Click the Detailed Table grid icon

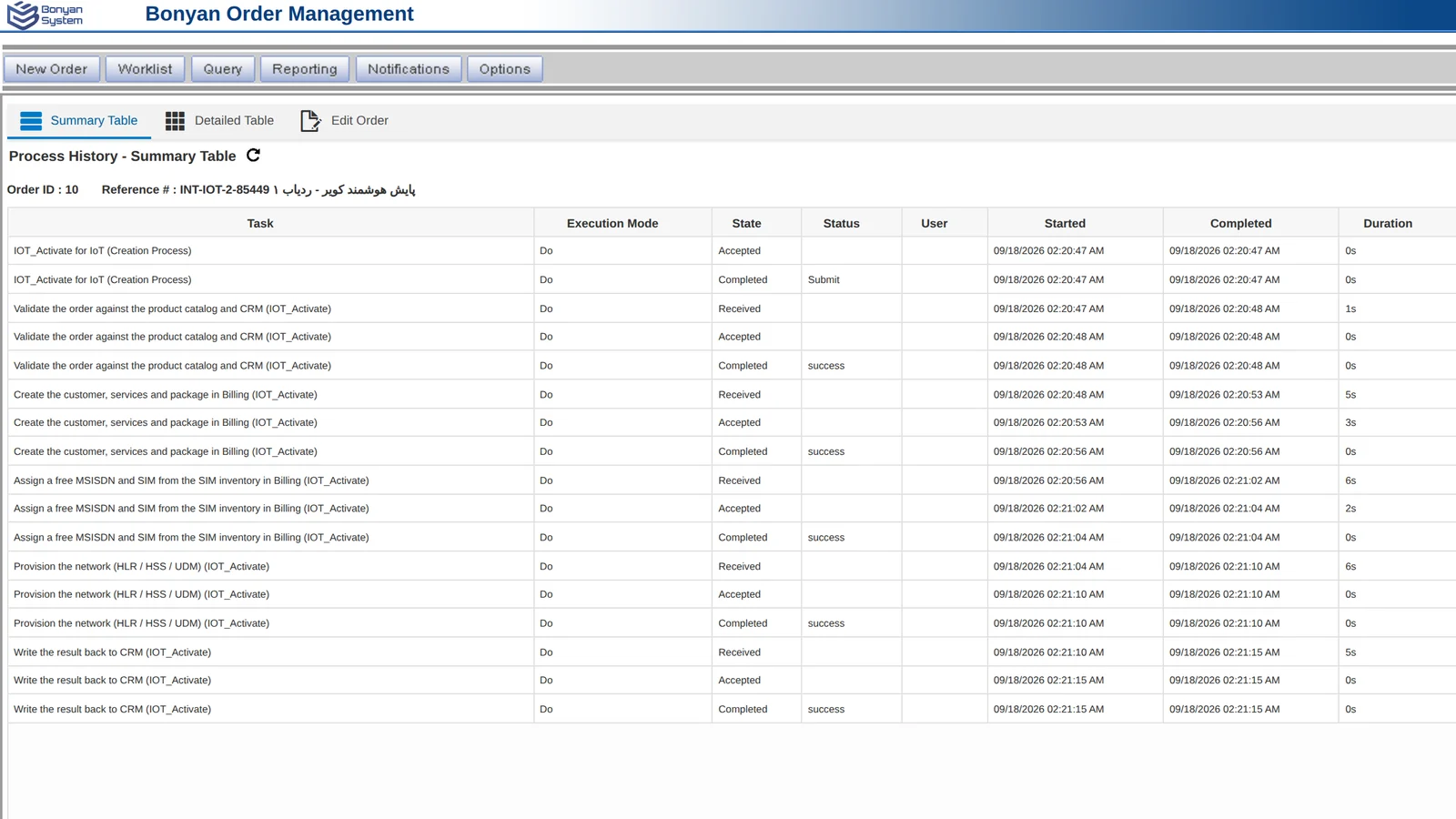pos(175,121)
